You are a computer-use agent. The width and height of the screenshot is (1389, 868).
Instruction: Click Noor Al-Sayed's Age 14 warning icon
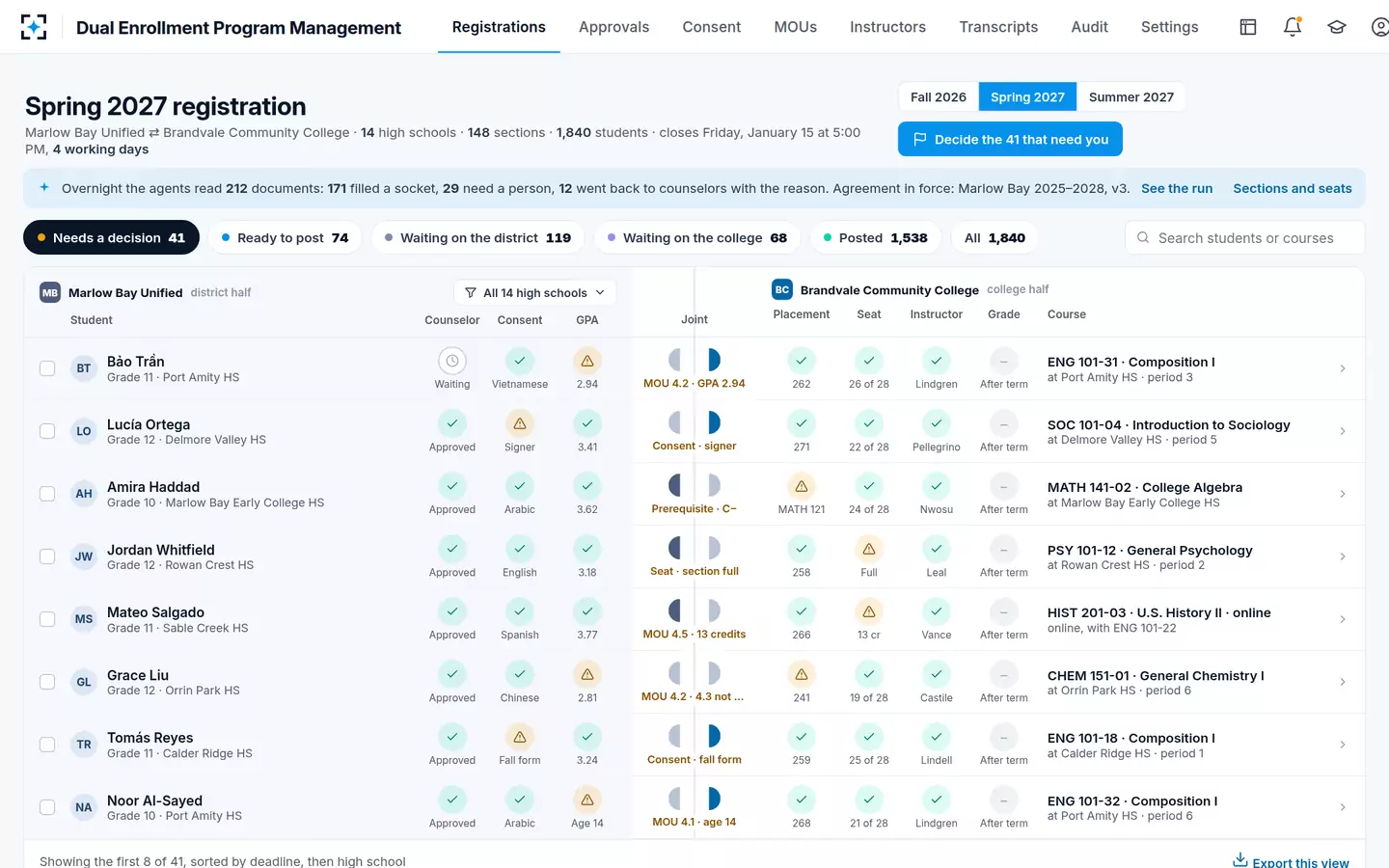pyautogui.click(x=587, y=800)
